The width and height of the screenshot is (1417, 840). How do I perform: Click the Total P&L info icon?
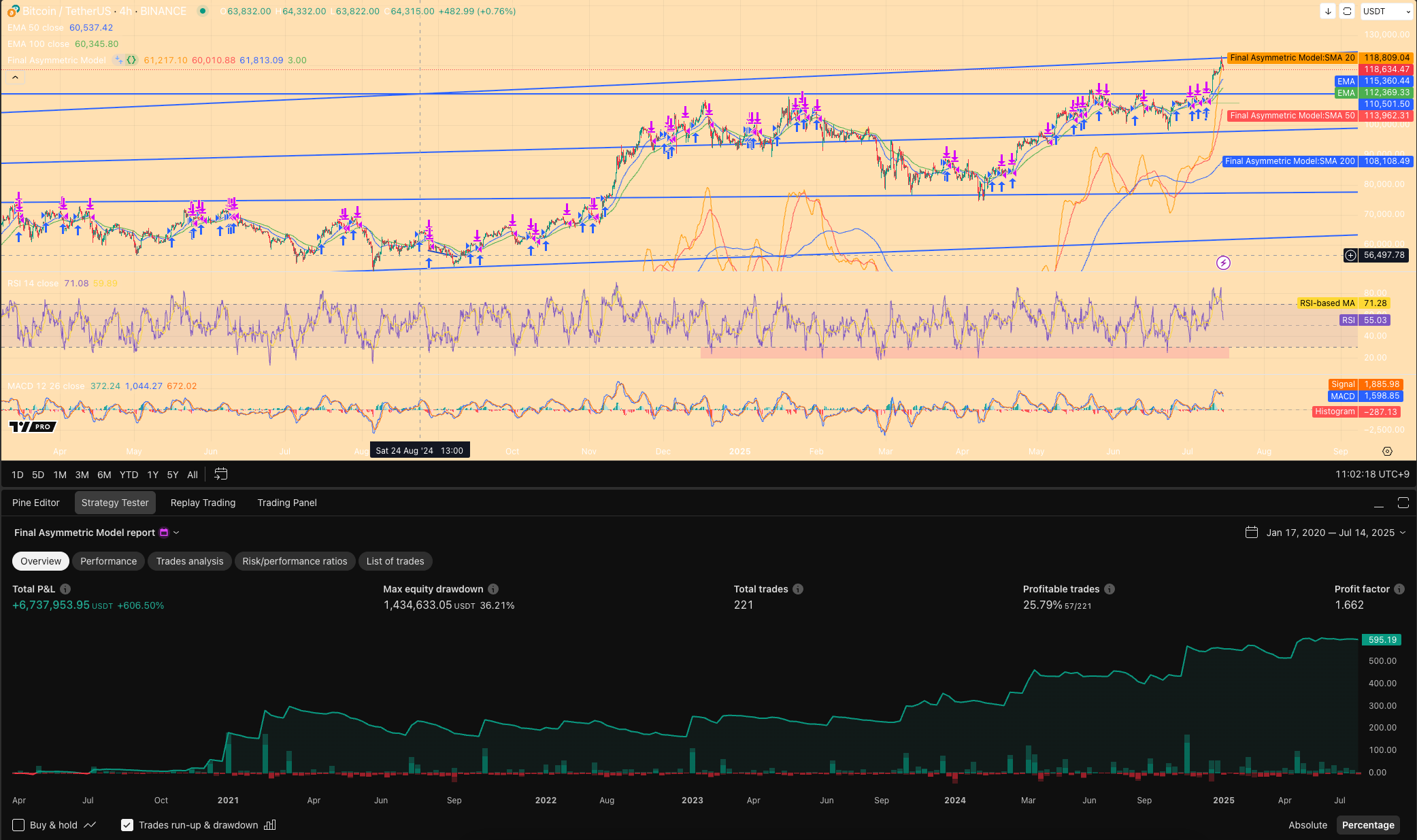click(65, 589)
